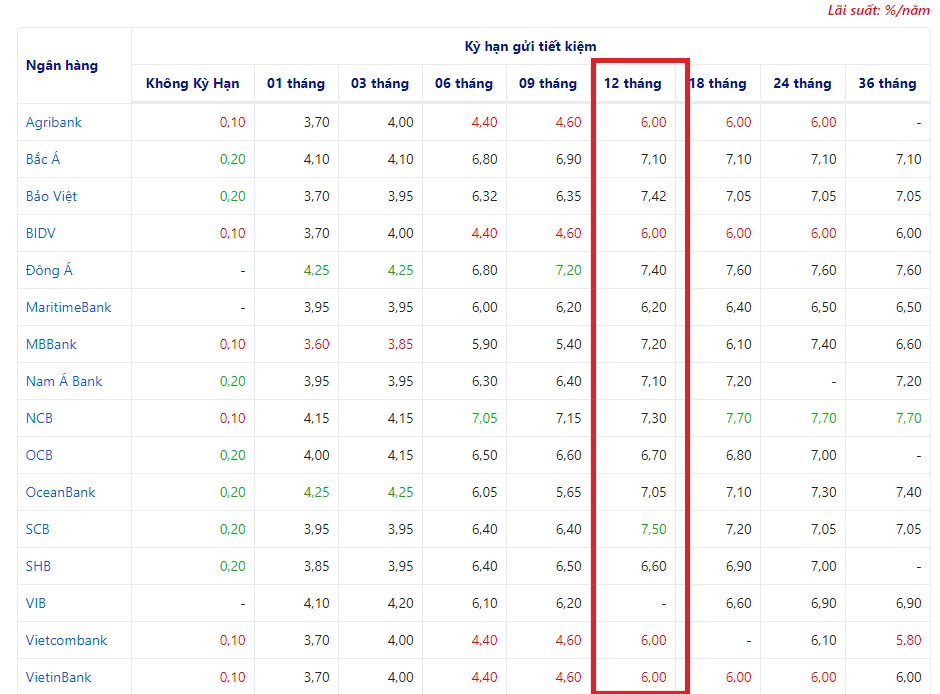Click MBBank's 06-month rate 5,90
Image resolution: width=940 pixels, height=694 pixels.
click(x=484, y=345)
